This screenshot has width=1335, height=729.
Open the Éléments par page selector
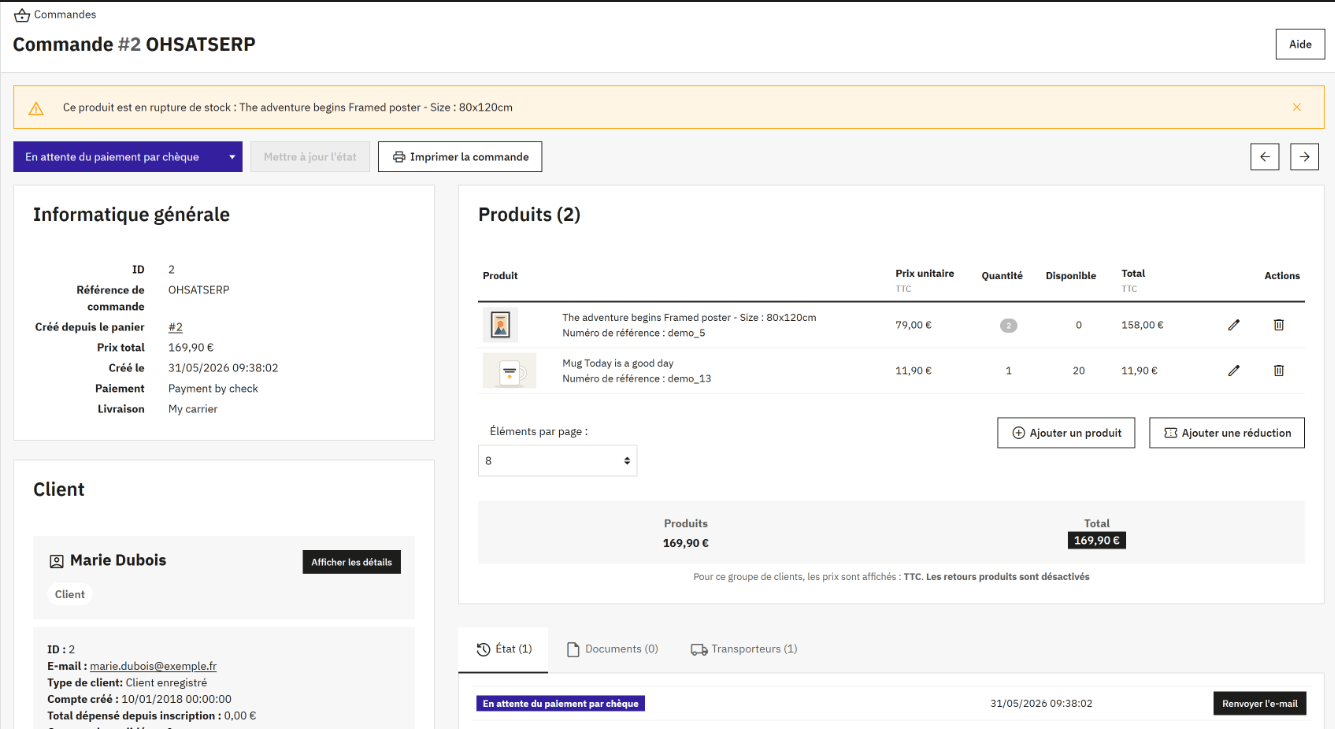pyautogui.click(x=557, y=461)
